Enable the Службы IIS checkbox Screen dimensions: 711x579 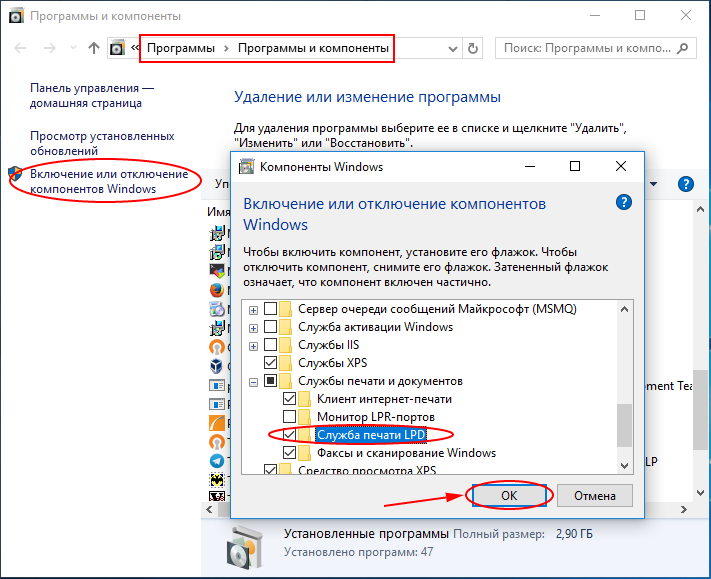[270, 345]
